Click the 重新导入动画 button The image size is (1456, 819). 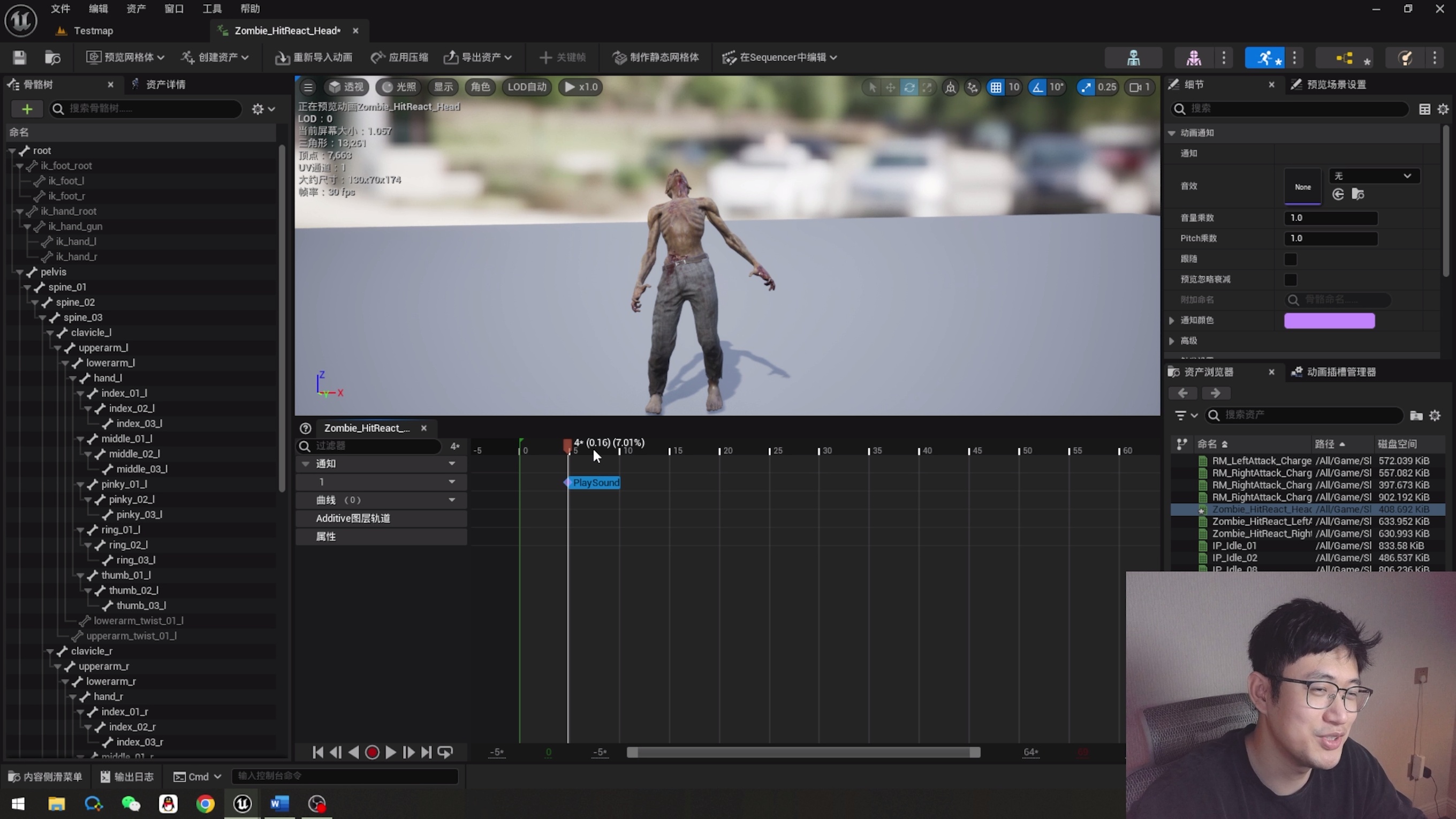(314, 57)
